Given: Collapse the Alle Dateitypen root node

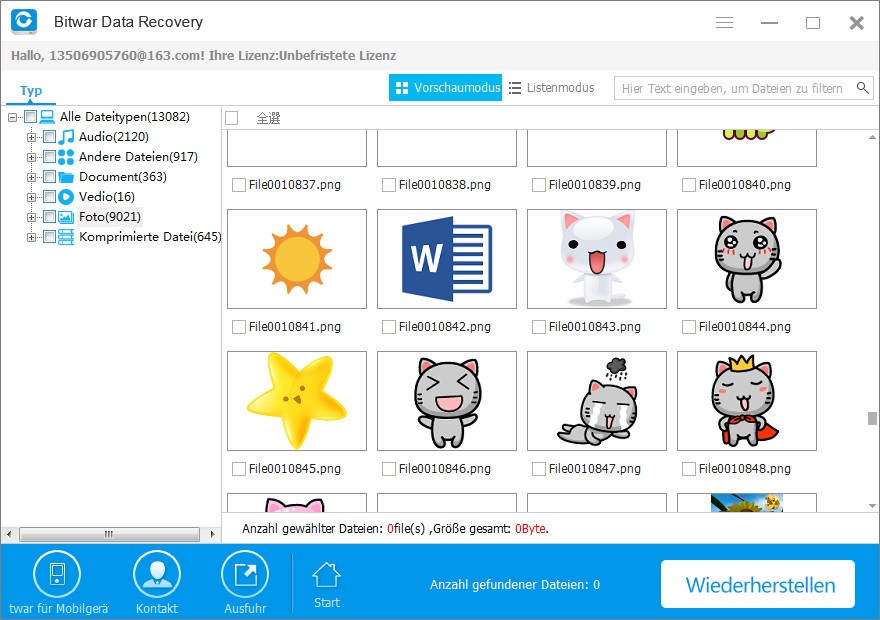Looking at the screenshot, I should point(12,117).
